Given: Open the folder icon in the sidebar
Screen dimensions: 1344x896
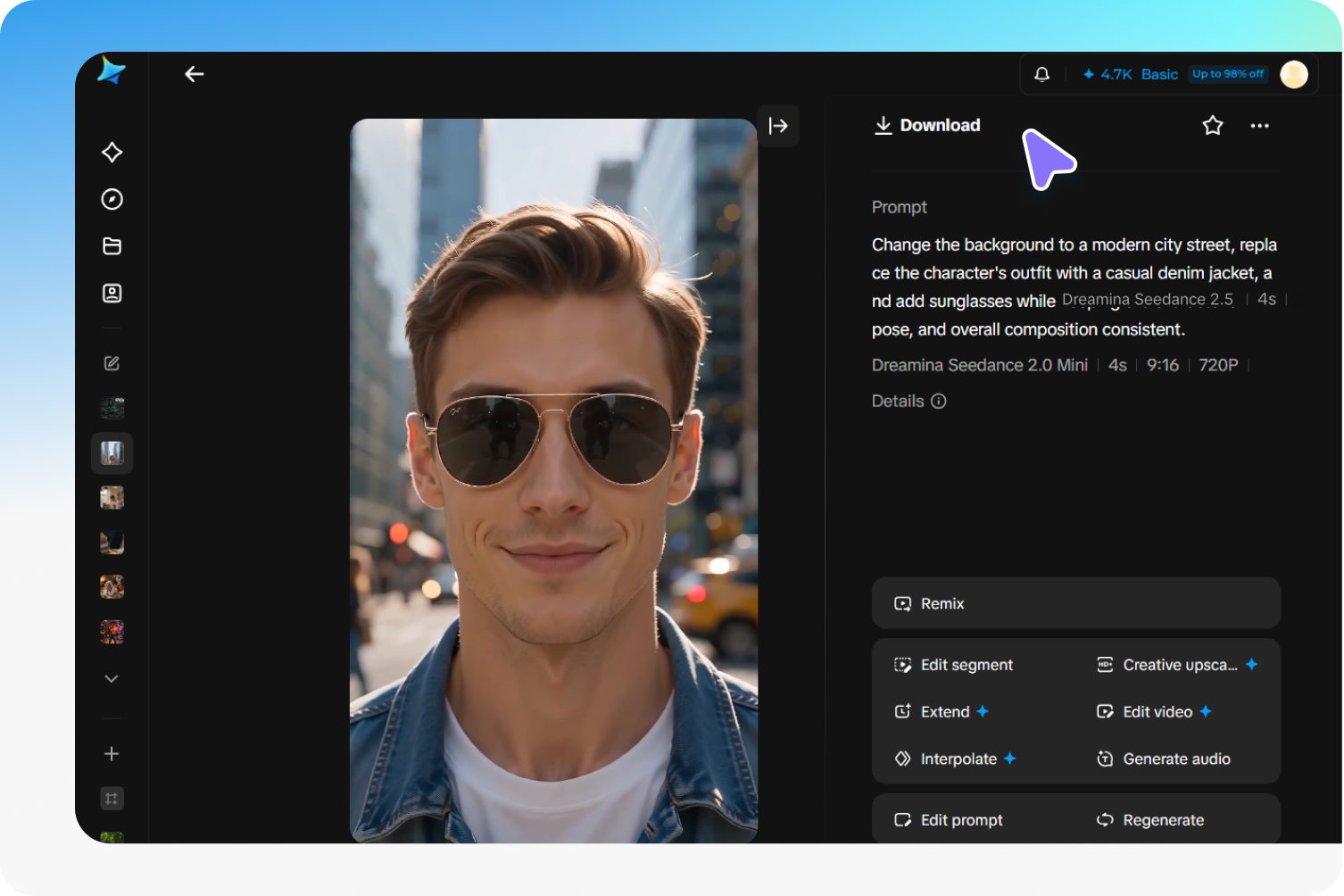Looking at the screenshot, I should click(x=112, y=246).
